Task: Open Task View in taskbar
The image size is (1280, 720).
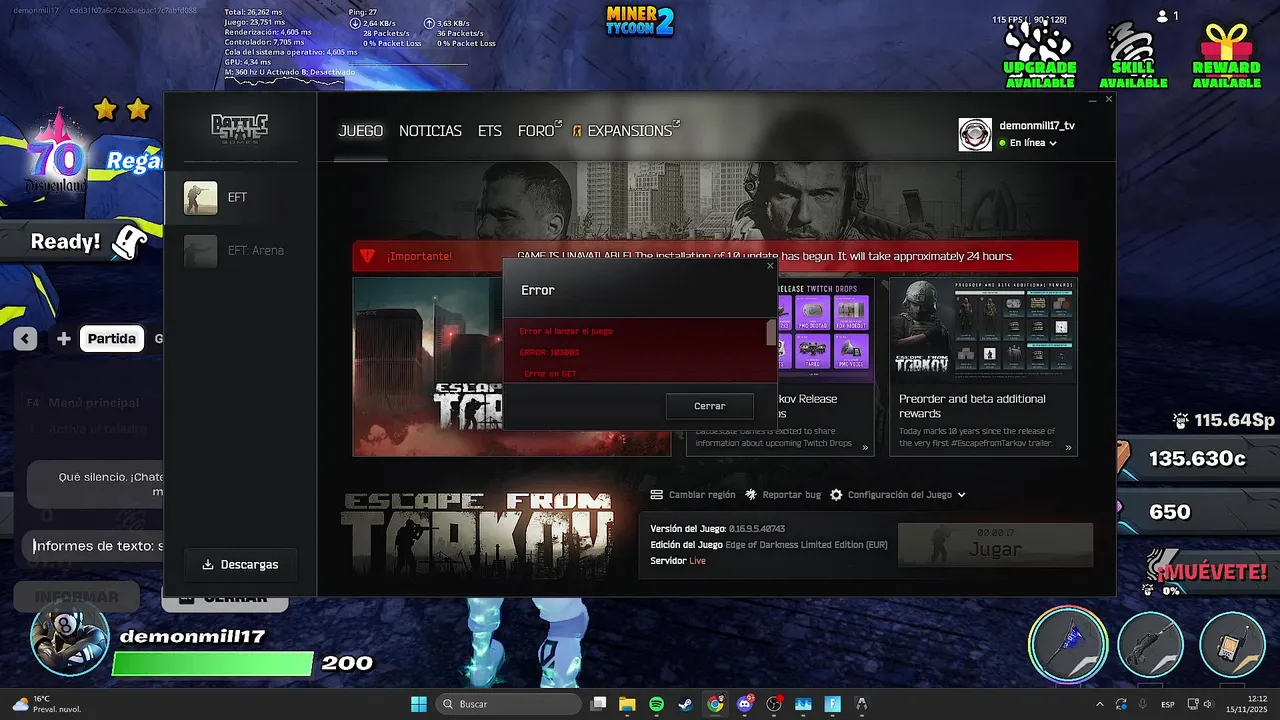Action: (x=598, y=704)
